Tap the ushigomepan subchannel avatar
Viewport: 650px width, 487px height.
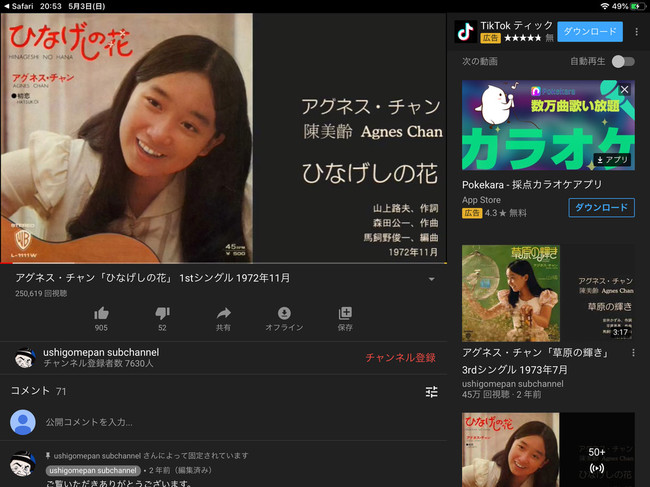pyautogui.click(x=25, y=358)
